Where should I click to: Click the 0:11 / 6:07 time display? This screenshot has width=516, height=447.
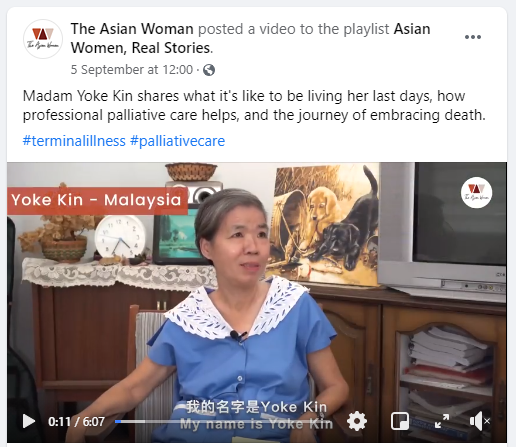[76, 422]
